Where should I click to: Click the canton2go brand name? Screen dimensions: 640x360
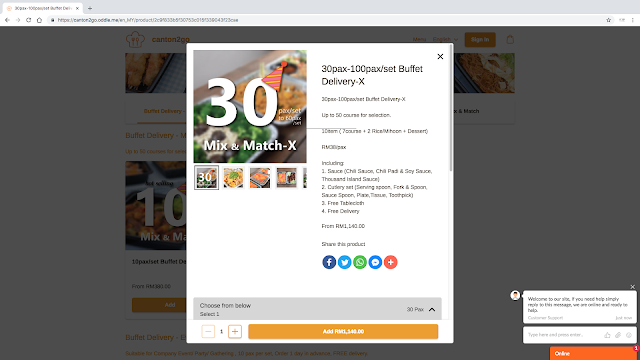(171, 40)
